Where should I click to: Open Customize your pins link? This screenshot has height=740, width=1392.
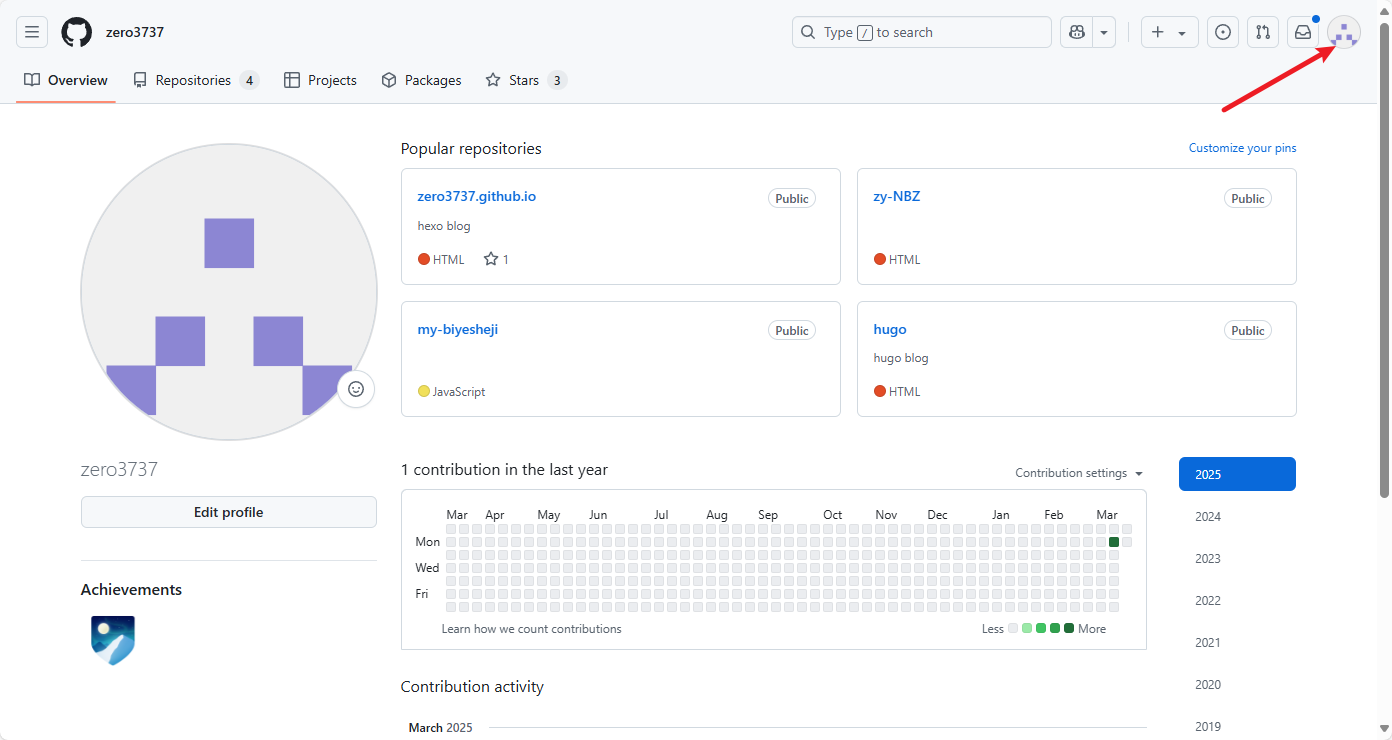click(1242, 148)
